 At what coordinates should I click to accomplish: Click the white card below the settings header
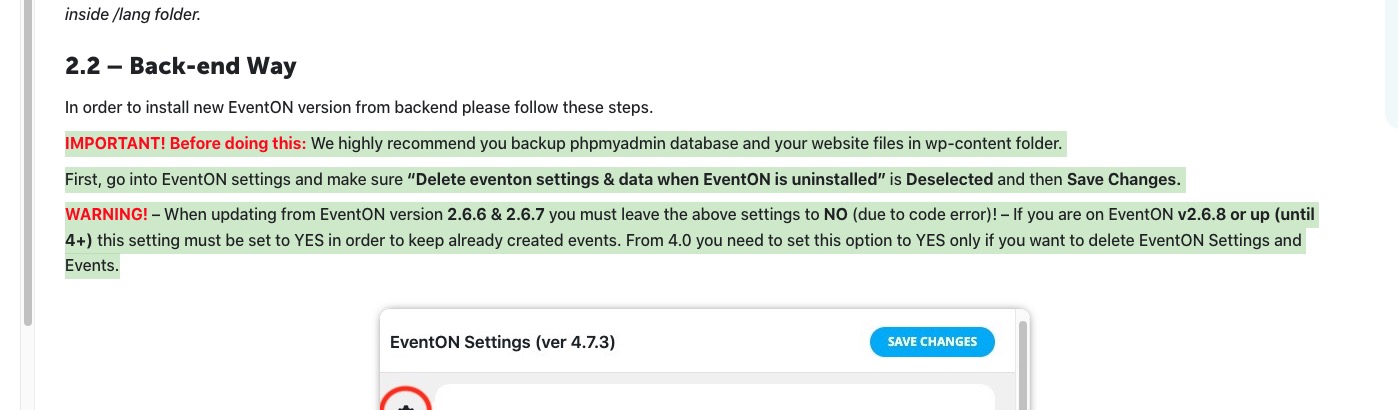714,398
